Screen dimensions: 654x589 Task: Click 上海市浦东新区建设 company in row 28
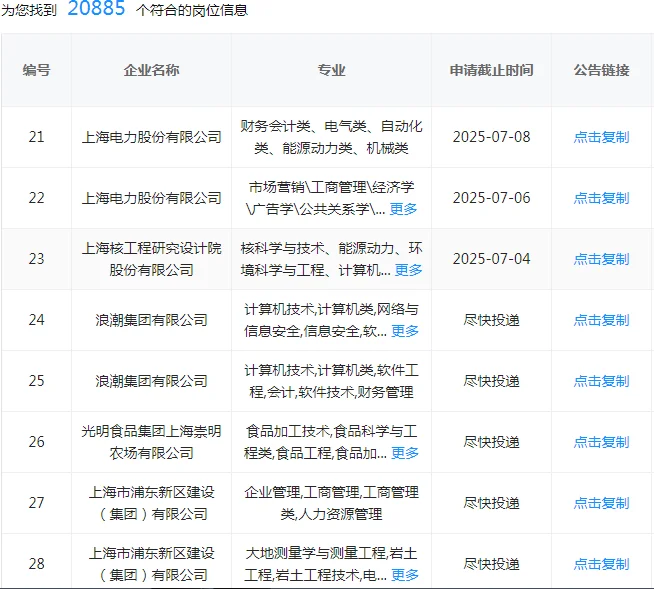151,564
